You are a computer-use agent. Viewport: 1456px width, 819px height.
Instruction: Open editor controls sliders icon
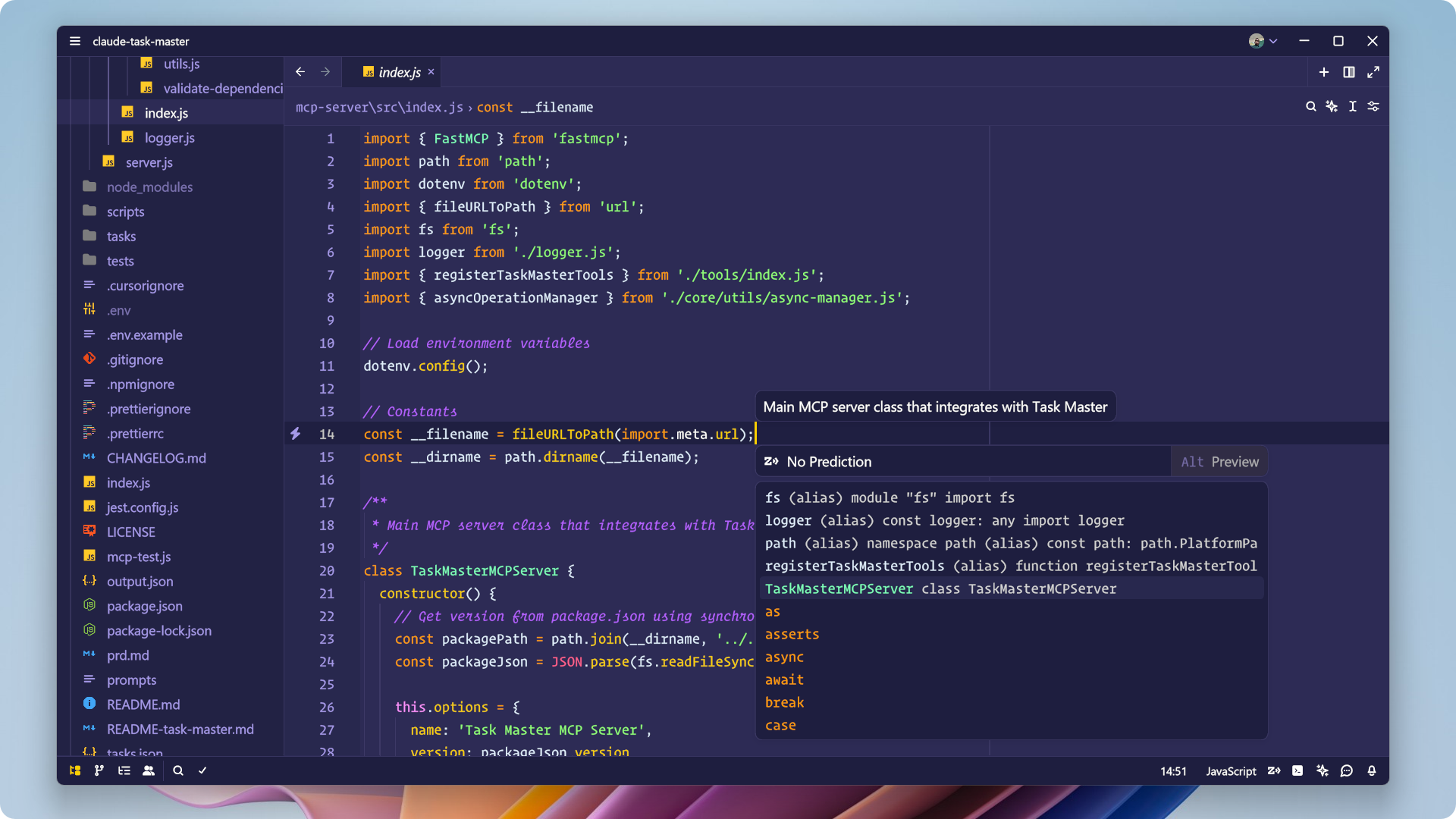1373,106
